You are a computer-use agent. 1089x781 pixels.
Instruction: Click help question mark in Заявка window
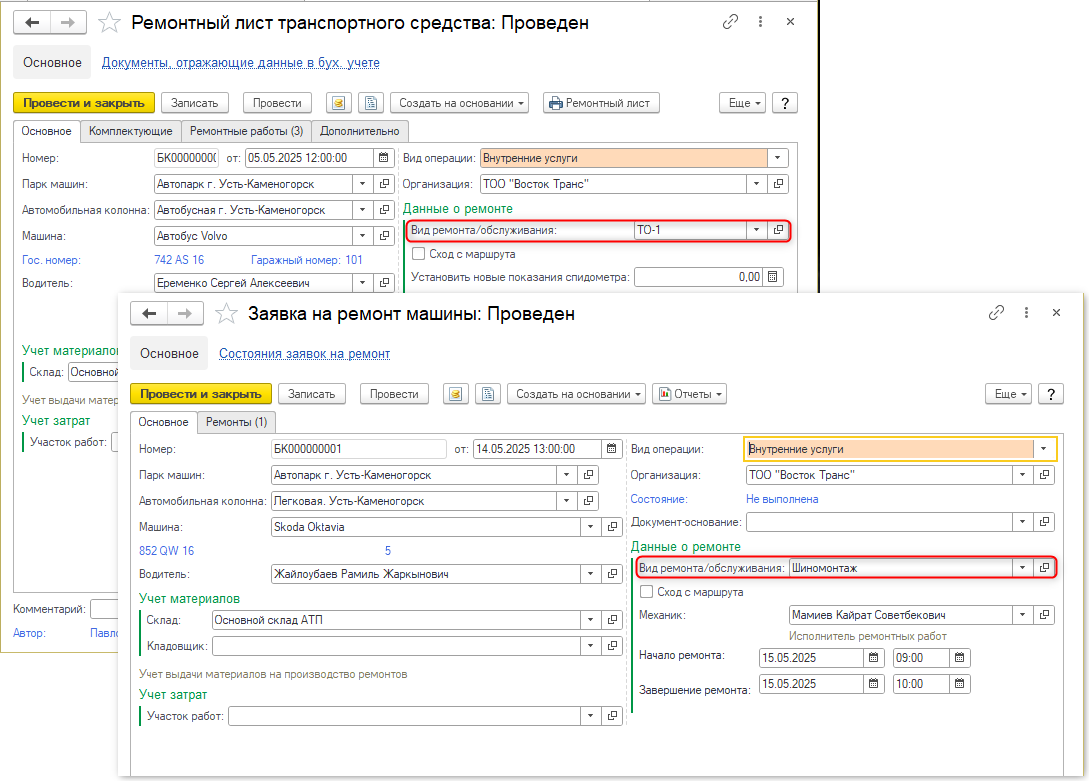tap(1050, 394)
